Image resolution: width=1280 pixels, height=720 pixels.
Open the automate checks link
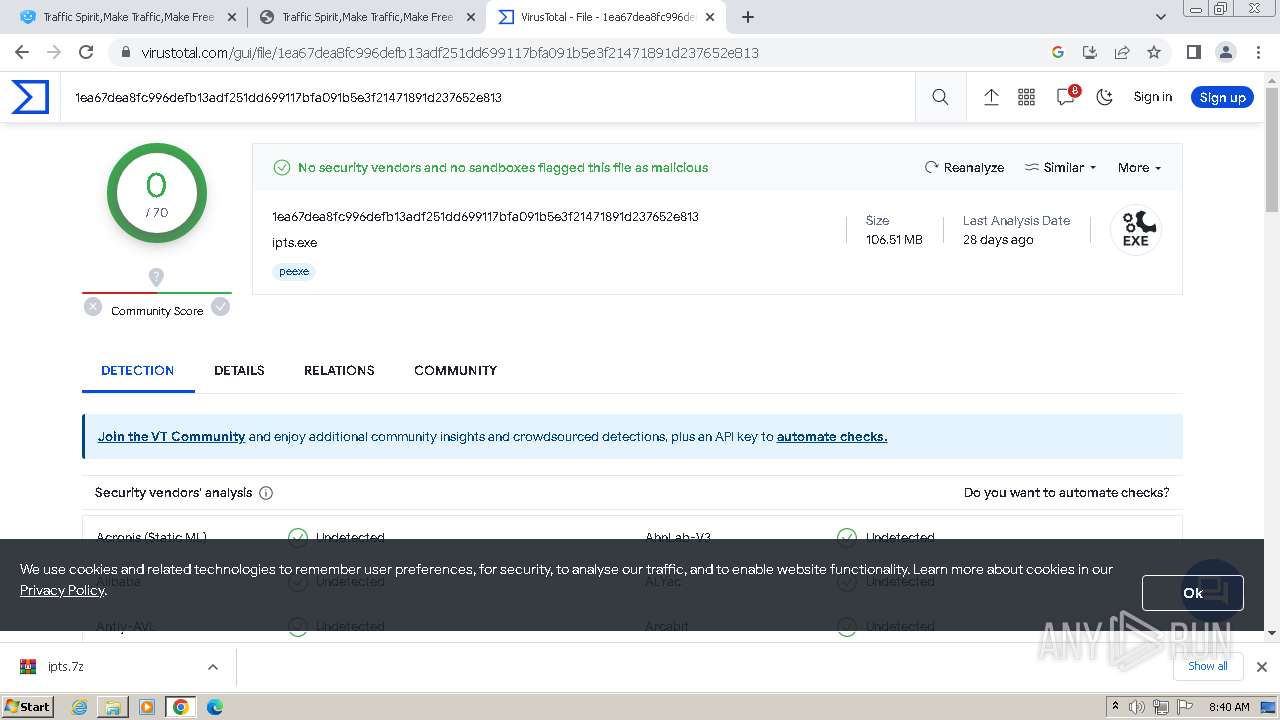pyautogui.click(x=832, y=436)
